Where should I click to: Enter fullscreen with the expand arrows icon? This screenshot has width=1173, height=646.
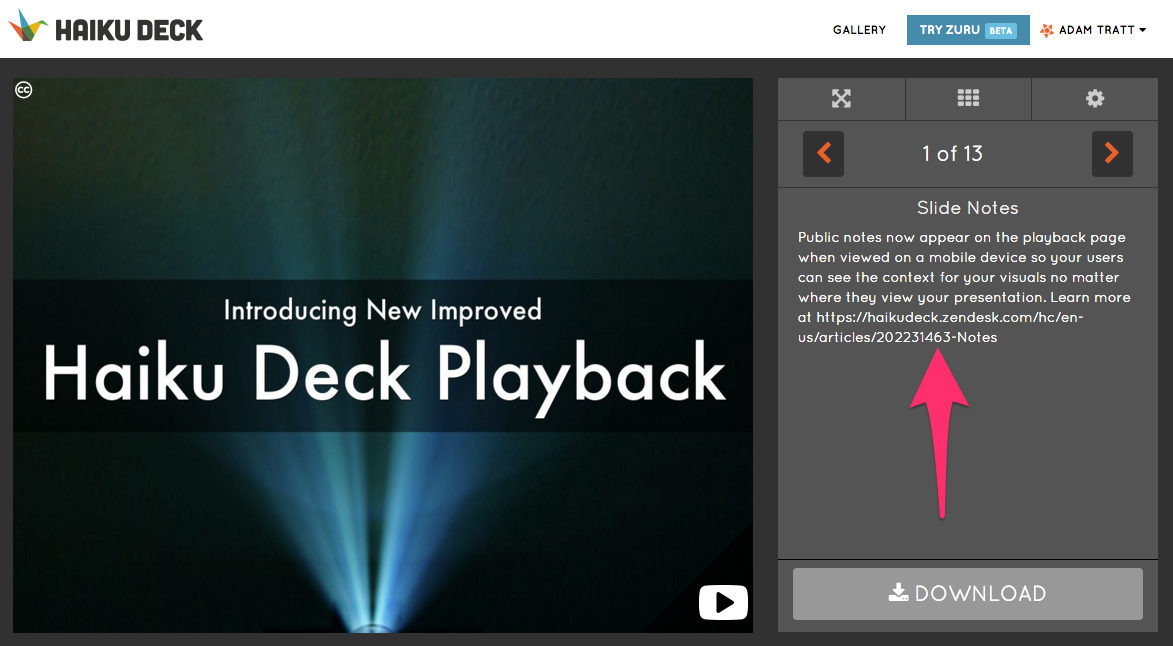[x=841, y=98]
